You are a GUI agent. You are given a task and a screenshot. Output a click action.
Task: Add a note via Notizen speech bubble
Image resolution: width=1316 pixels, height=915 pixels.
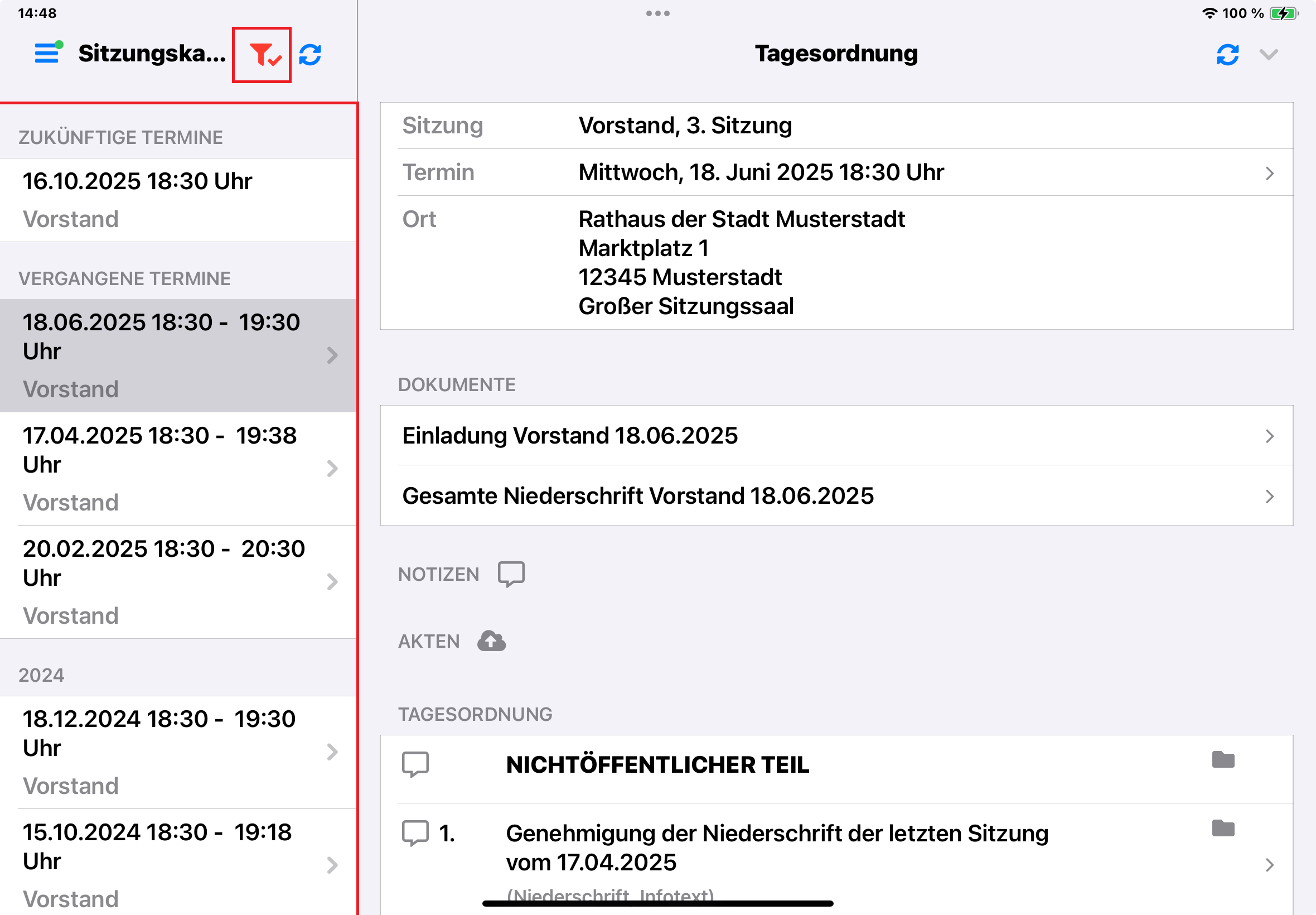coord(511,574)
